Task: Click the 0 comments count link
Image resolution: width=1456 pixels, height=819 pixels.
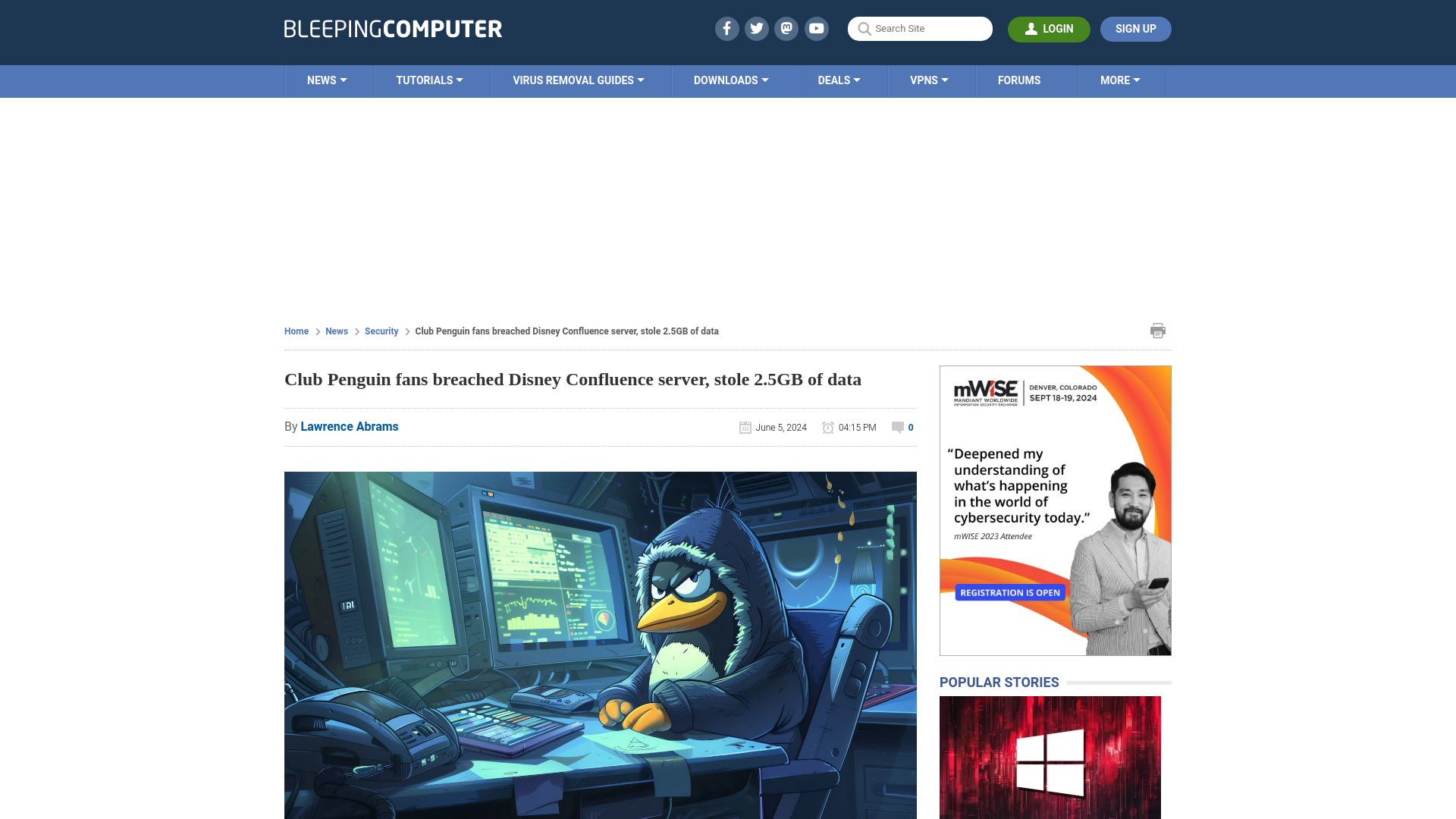Action: [911, 428]
